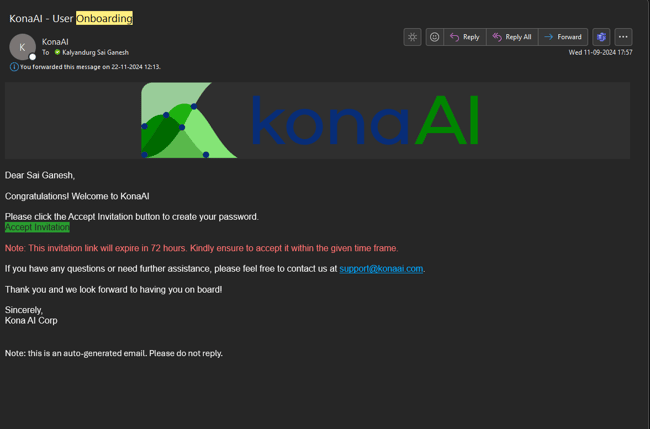
Task: Open the 'You forwarded this message' notice
Action: (x=90, y=67)
